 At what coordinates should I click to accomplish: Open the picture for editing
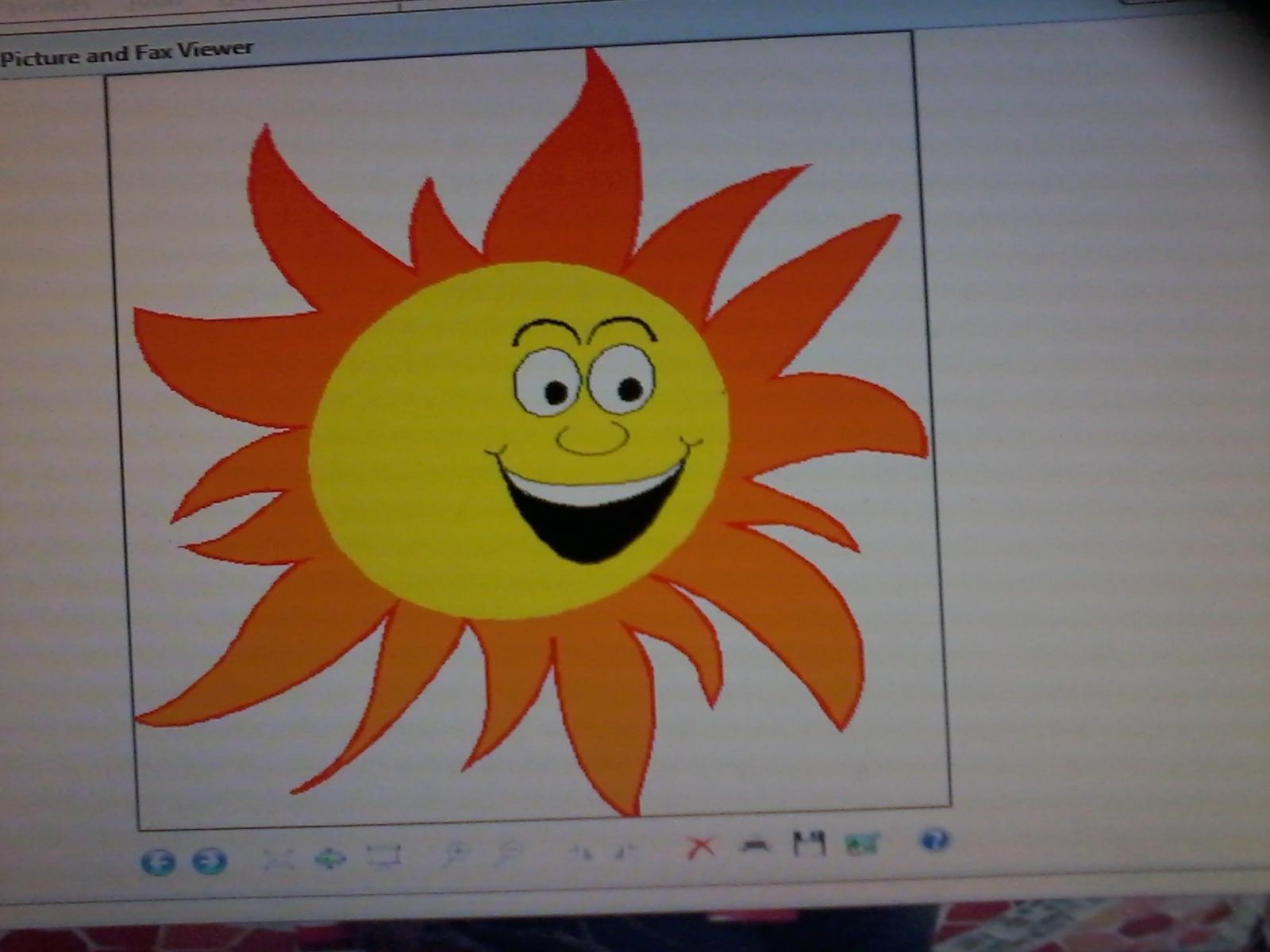click(x=862, y=843)
